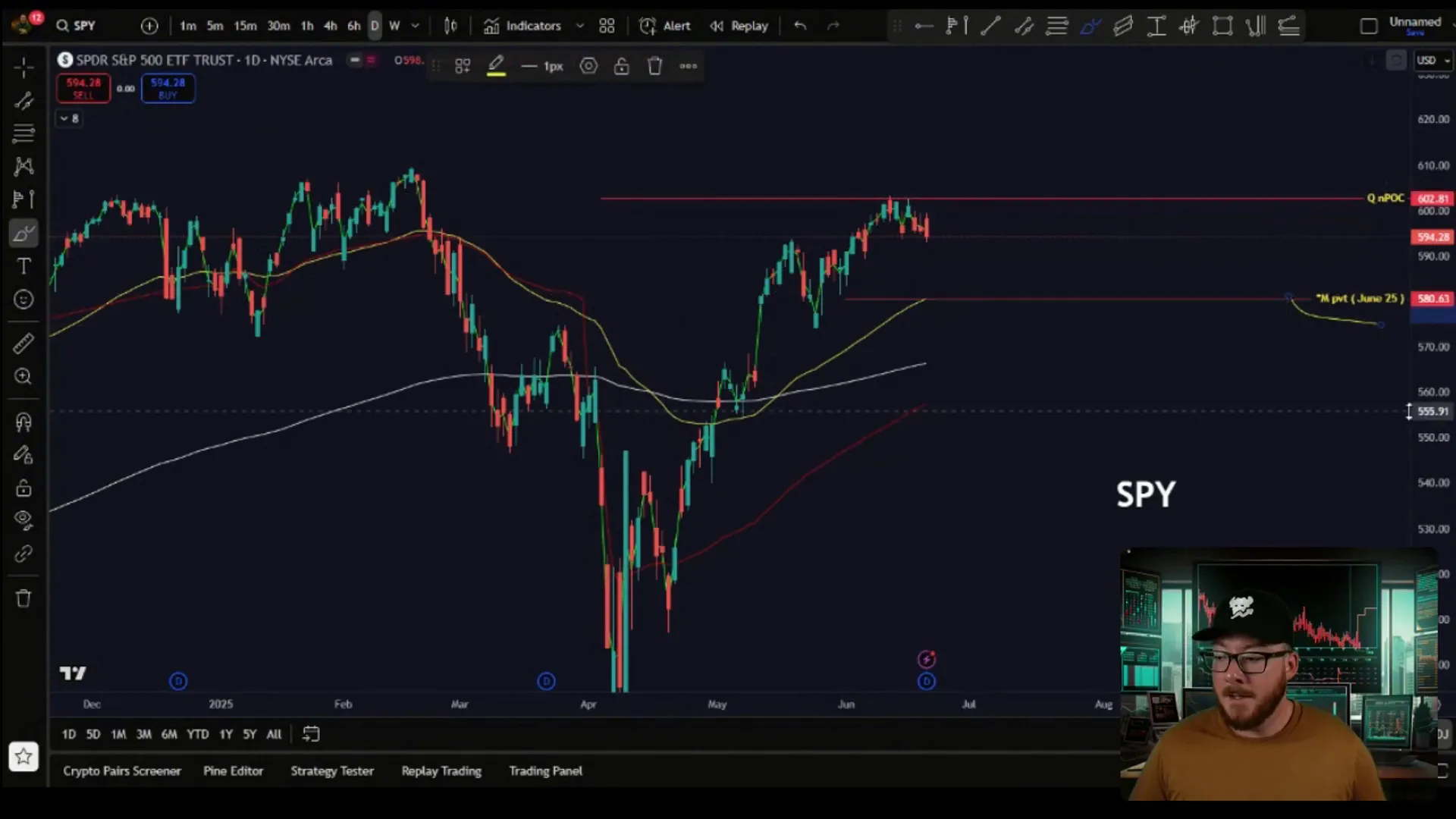Open the Pine Editor tab

pos(233,770)
